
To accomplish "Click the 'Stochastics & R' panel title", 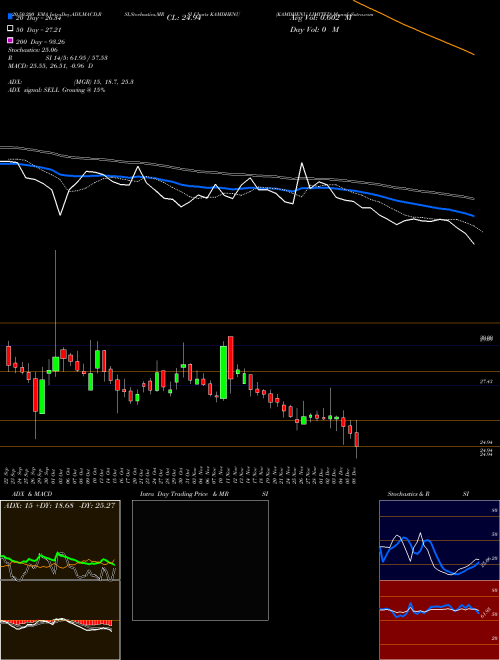I will (x=408, y=494).
